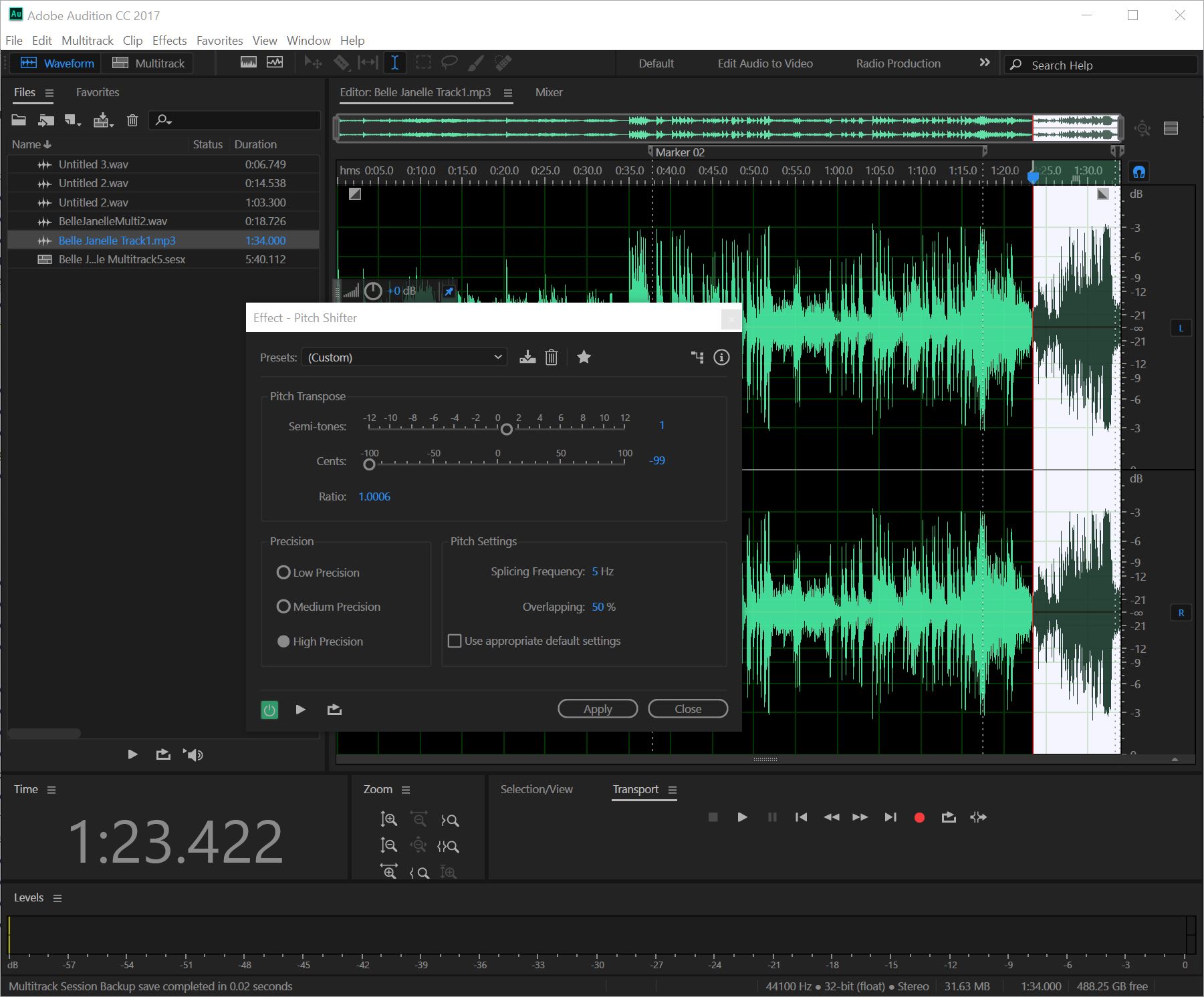Switch to Selection/View tab

click(x=536, y=789)
